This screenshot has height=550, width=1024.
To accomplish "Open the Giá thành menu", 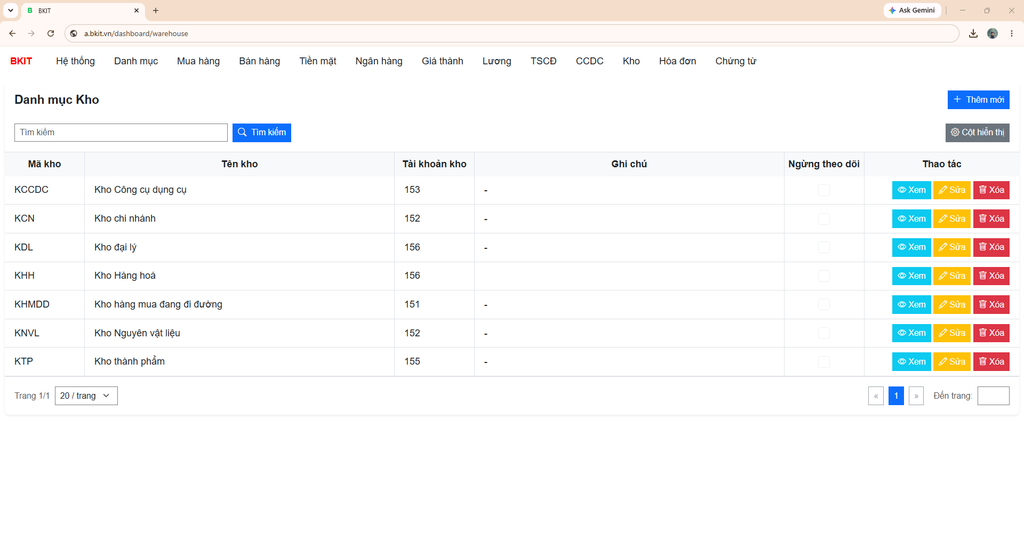I will click(x=442, y=61).
